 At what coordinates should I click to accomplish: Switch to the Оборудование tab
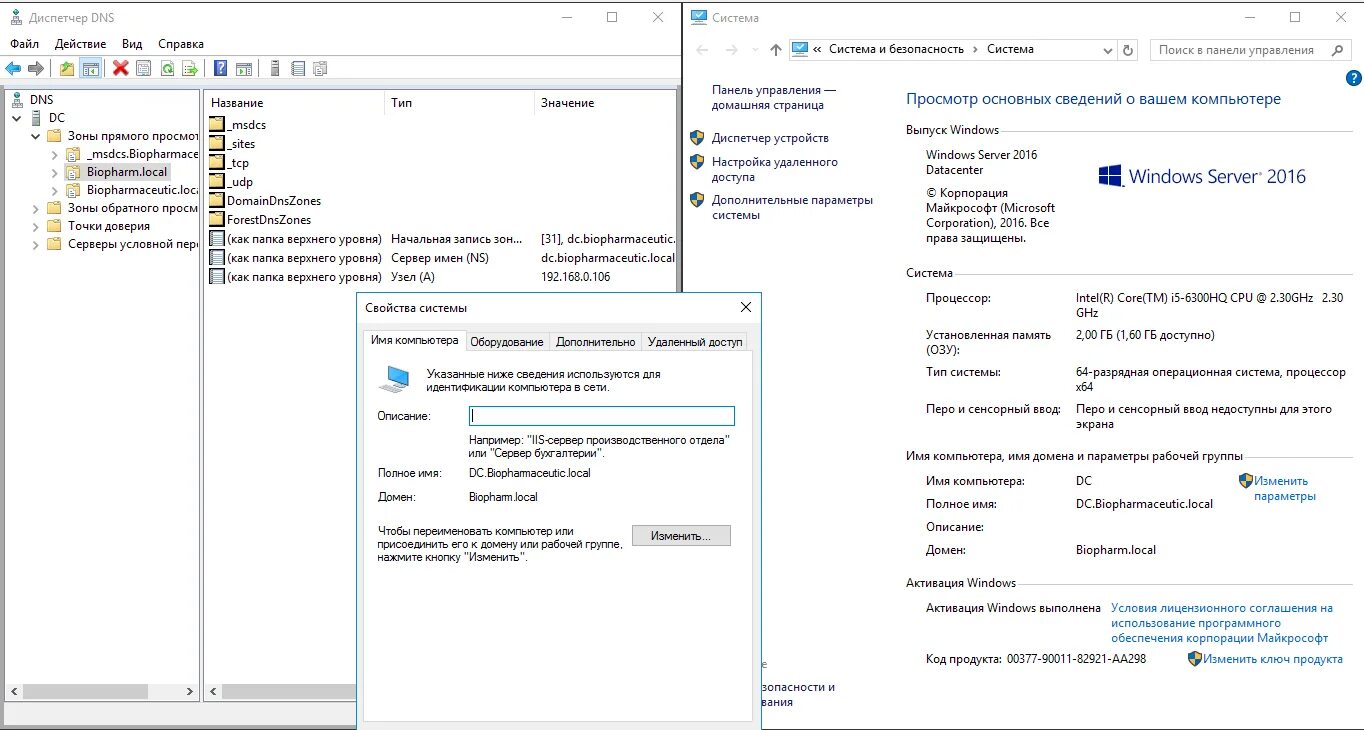pyautogui.click(x=507, y=342)
